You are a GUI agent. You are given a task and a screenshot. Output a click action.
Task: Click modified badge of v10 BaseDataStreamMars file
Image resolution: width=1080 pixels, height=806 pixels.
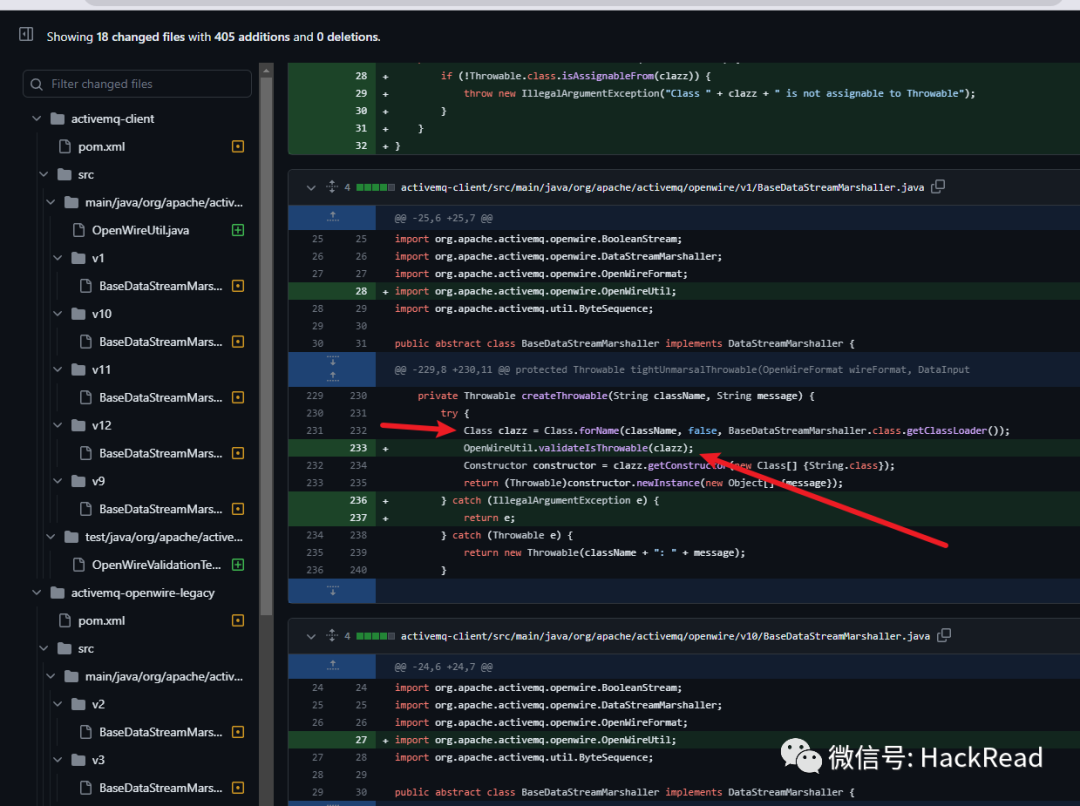[x=238, y=342]
